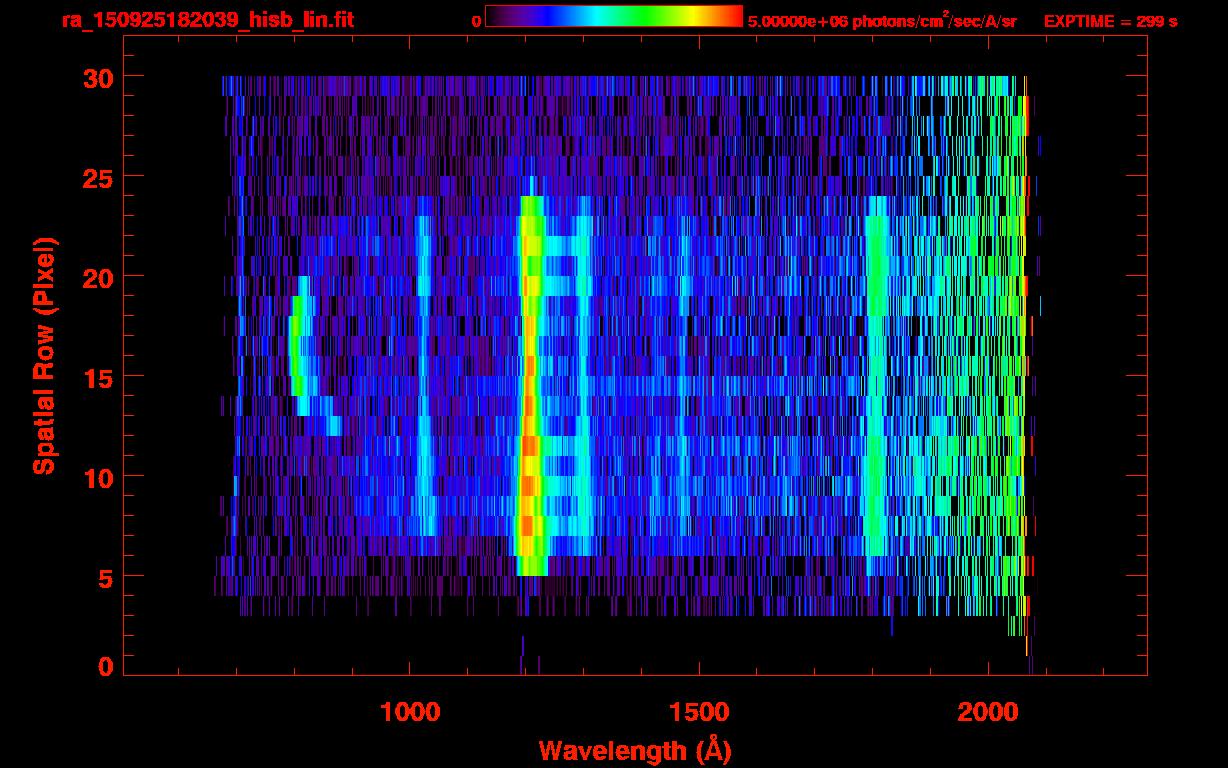The width and height of the screenshot is (1228, 768).
Task: Click the y-axis tick label 20
Action: (98, 277)
